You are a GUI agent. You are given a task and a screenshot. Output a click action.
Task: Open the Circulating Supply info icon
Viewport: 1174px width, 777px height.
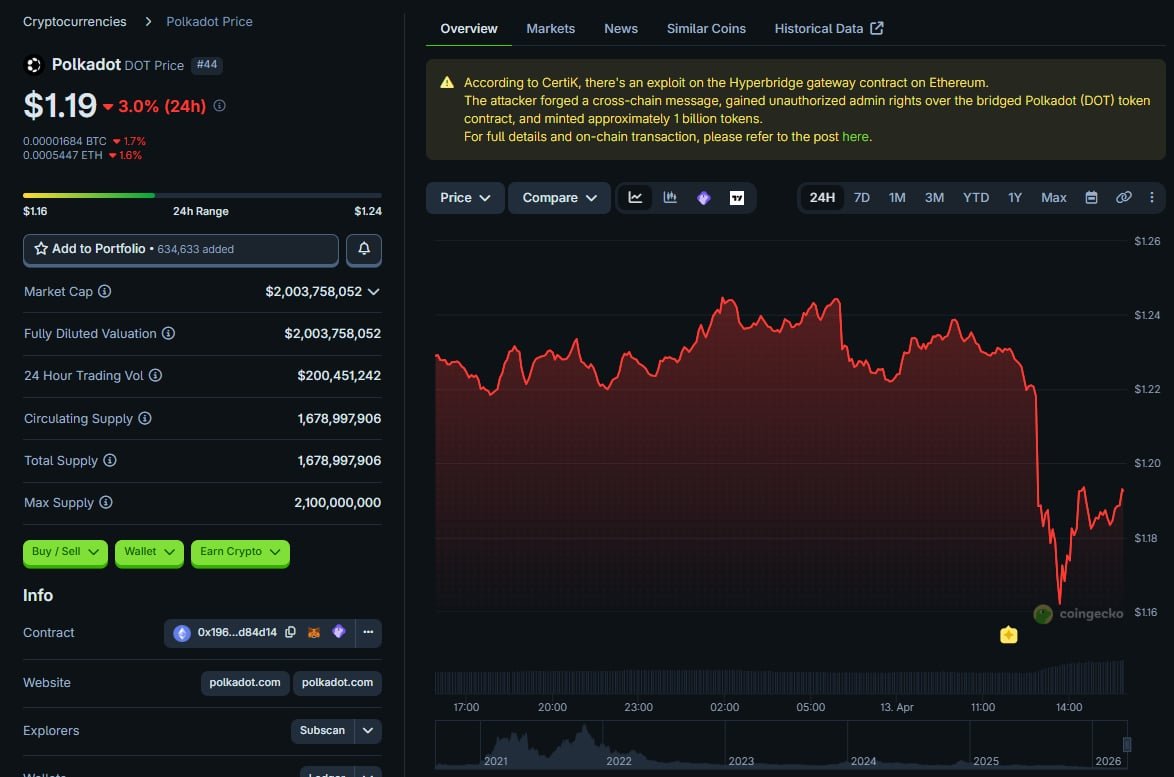[145, 418]
